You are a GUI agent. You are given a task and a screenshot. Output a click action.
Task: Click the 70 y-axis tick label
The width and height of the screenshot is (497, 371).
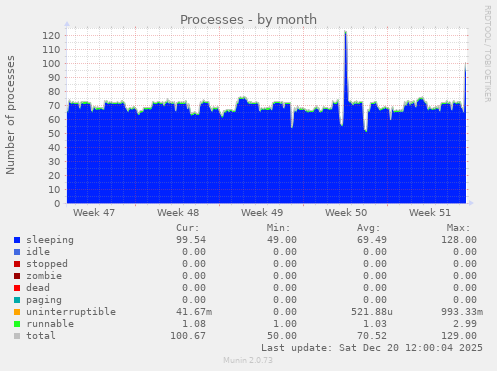click(54, 106)
